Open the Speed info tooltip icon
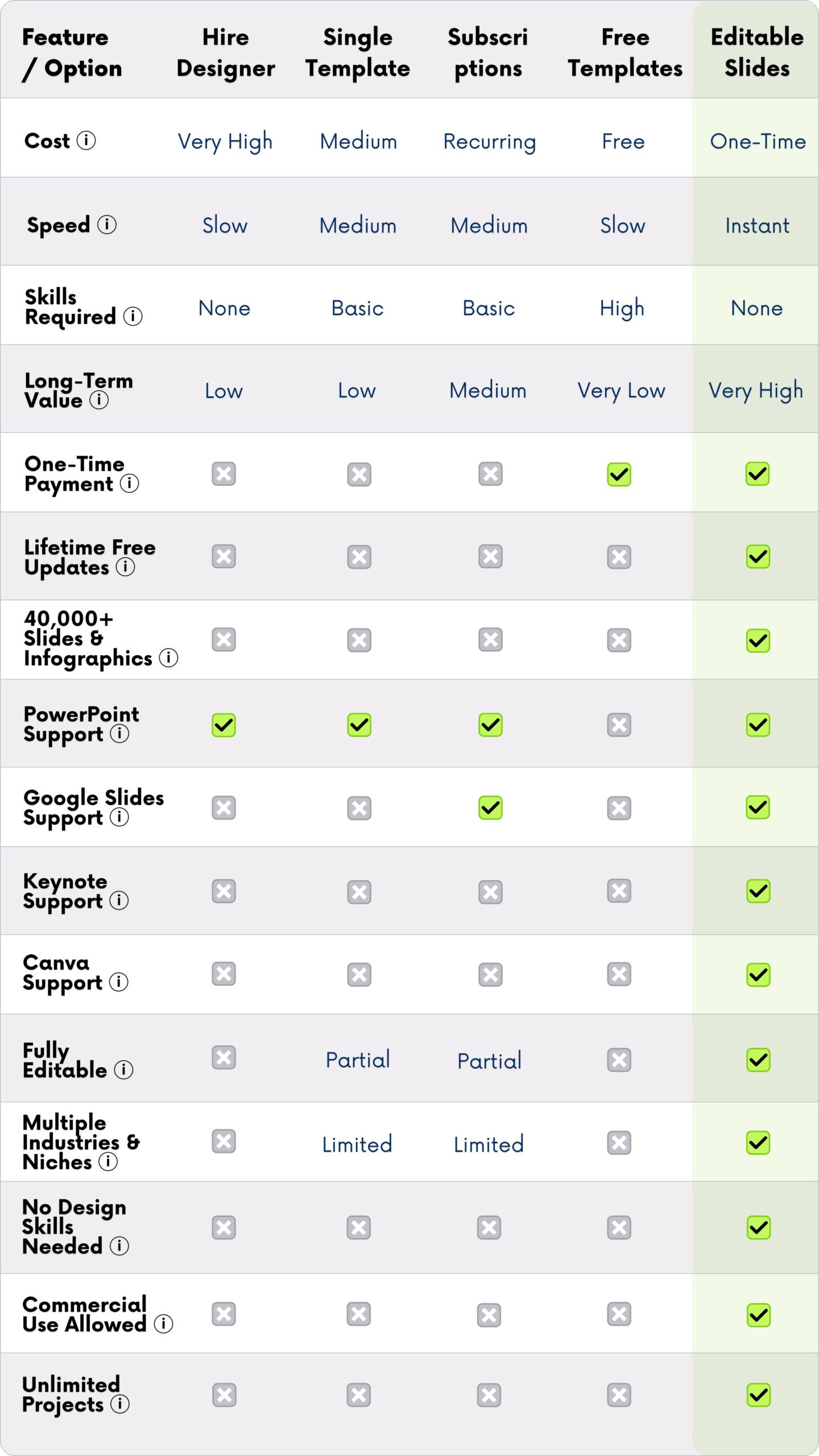The height and width of the screenshot is (1456, 819). pyautogui.click(x=107, y=224)
